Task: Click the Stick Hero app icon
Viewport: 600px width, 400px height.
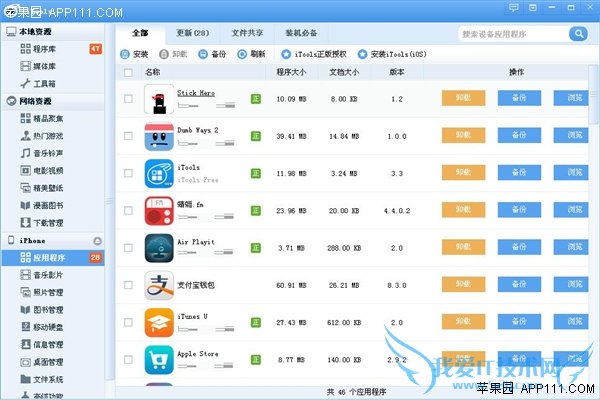Action: pyautogui.click(x=159, y=99)
